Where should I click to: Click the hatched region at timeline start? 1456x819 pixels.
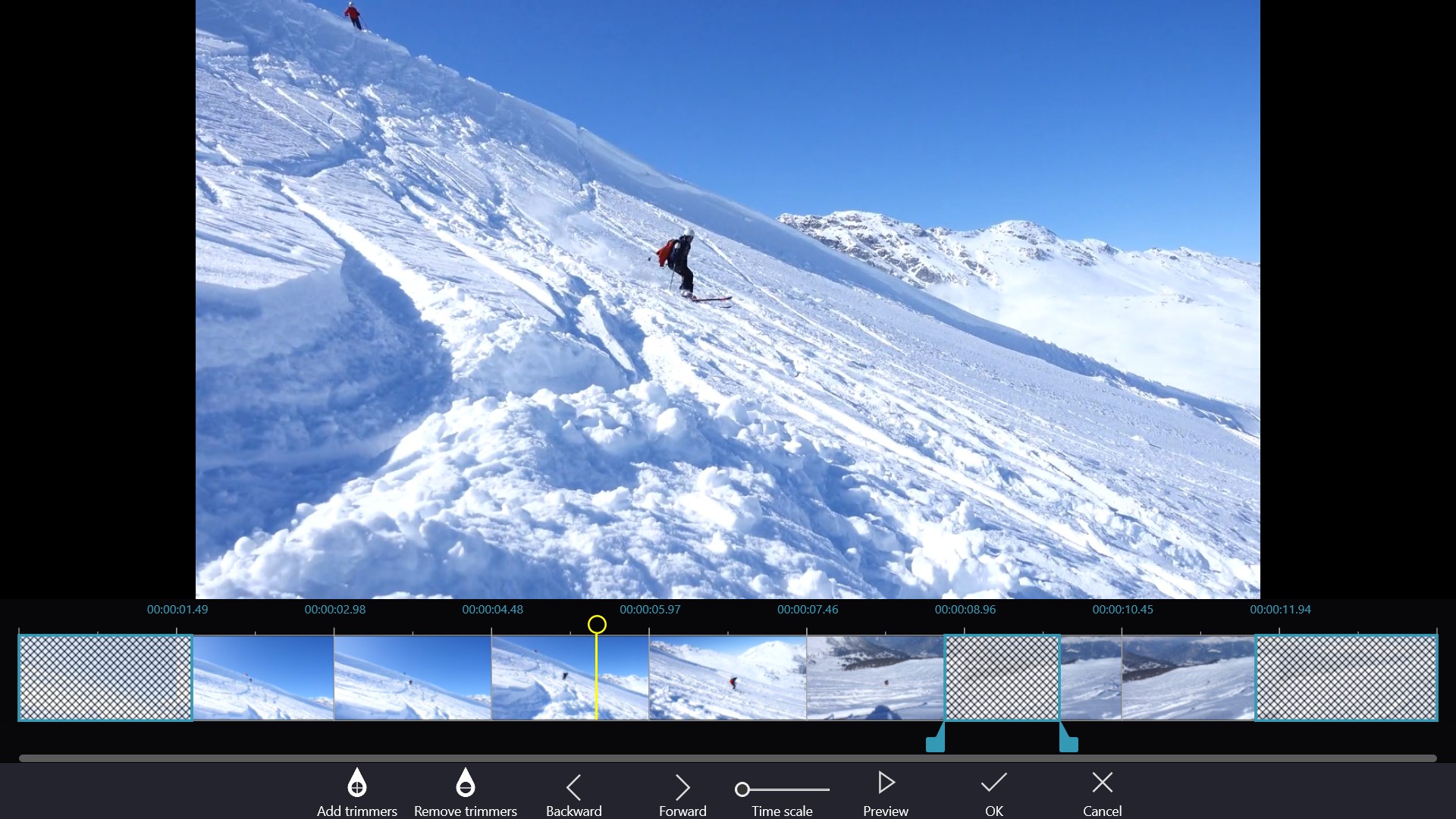click(105, 677)
